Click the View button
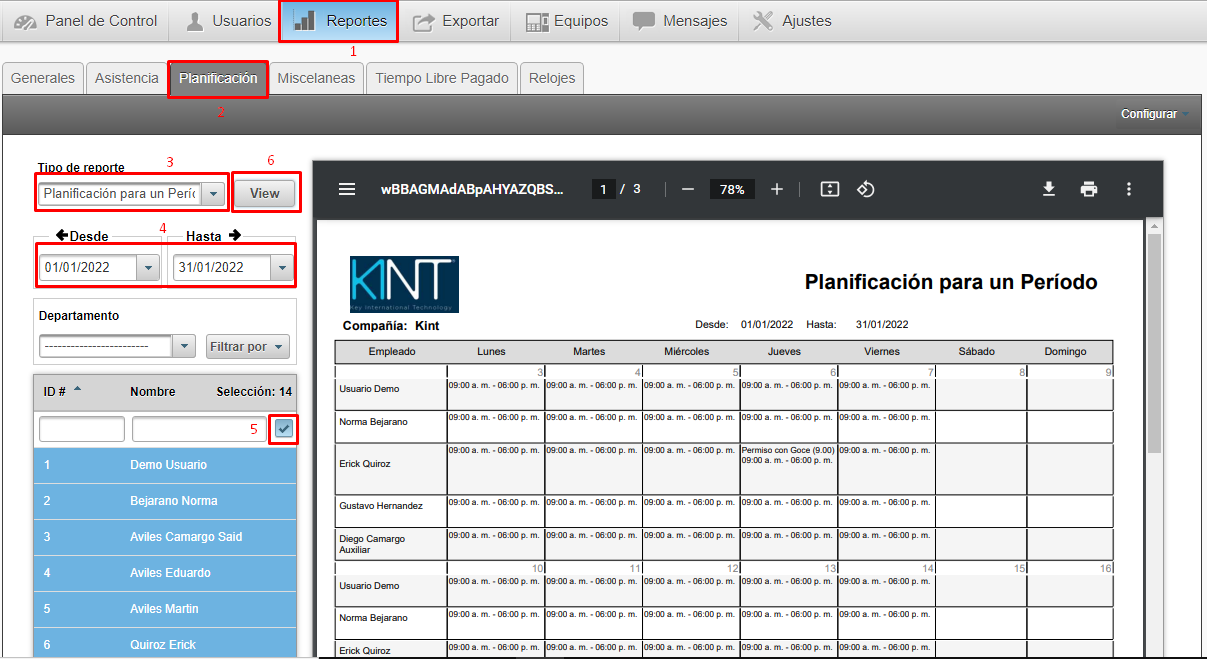The image size is (1207, 659). (265, 194)
